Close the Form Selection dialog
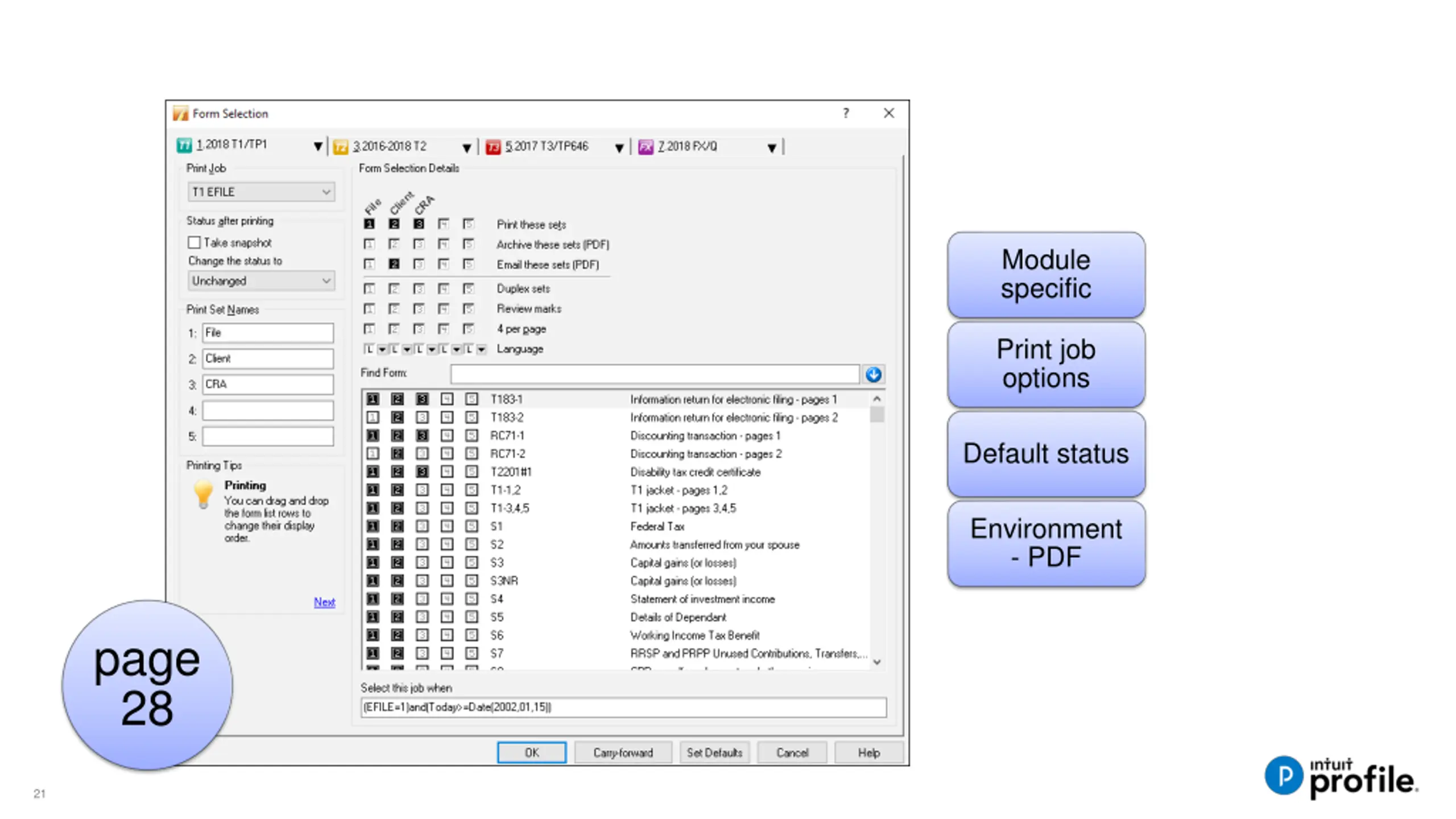 889,113
